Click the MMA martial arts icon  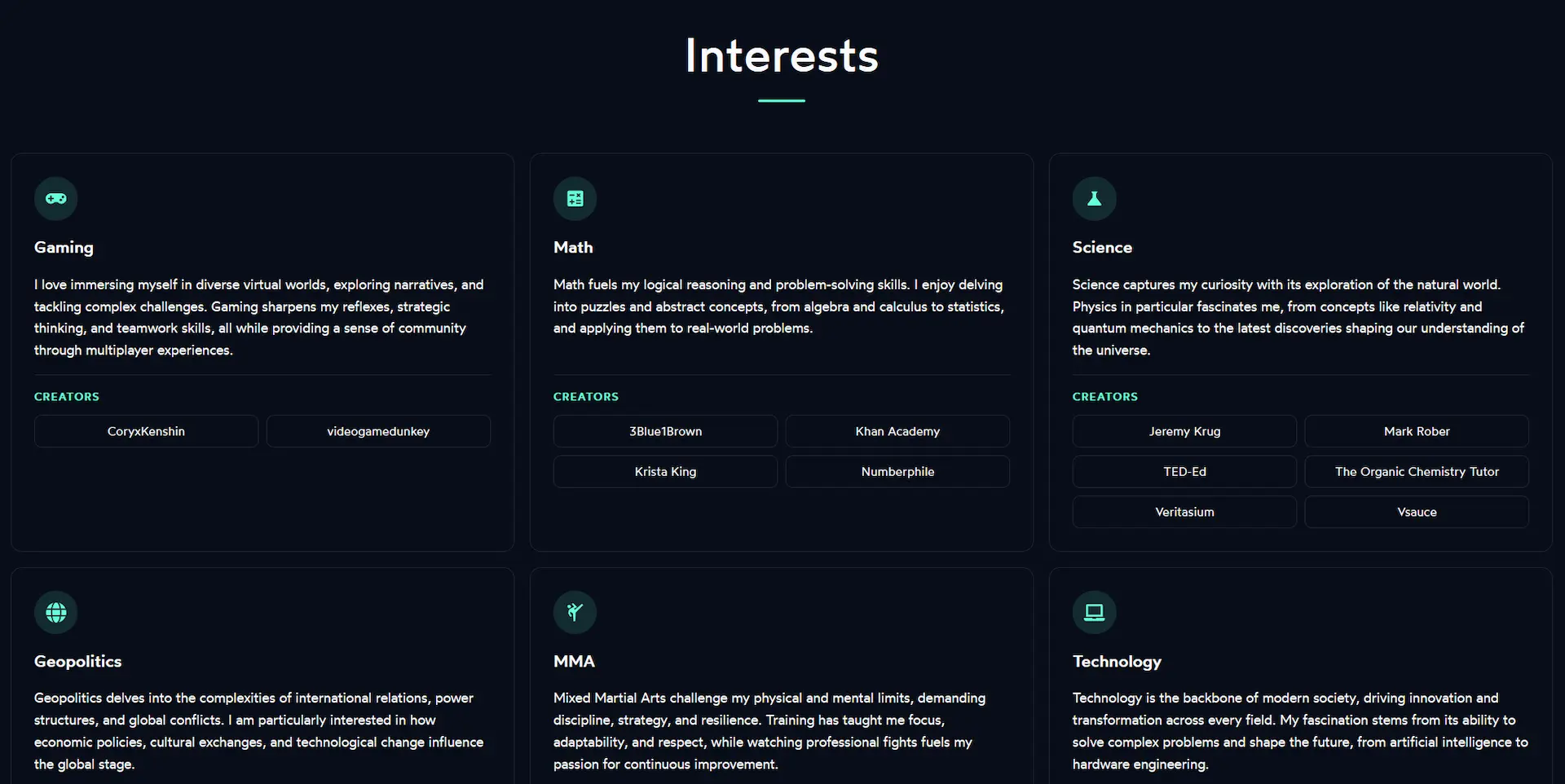coord(575,612)
